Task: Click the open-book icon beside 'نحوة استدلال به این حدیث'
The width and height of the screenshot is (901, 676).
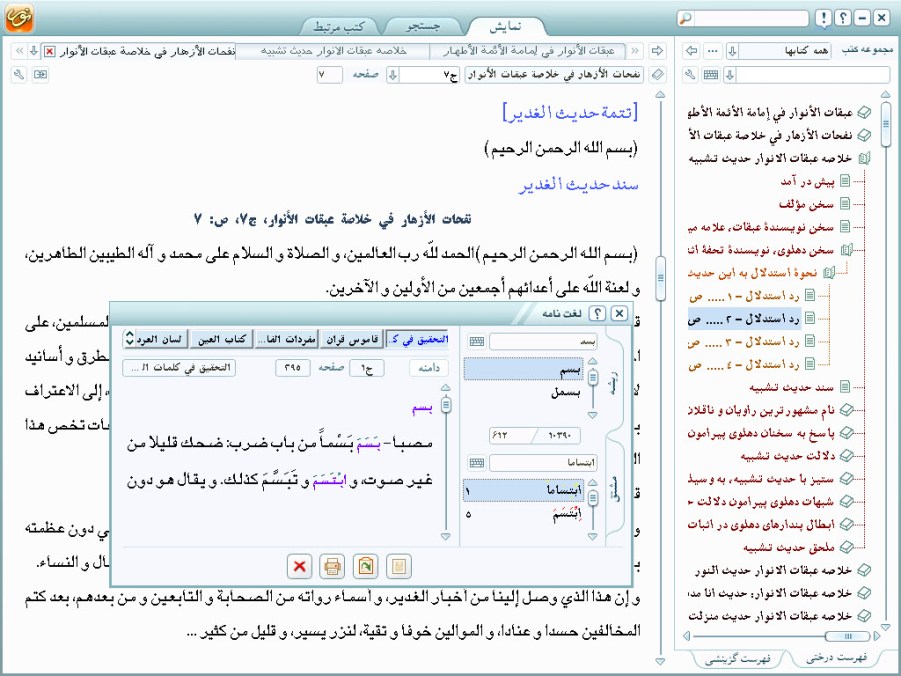Action: 829,273
